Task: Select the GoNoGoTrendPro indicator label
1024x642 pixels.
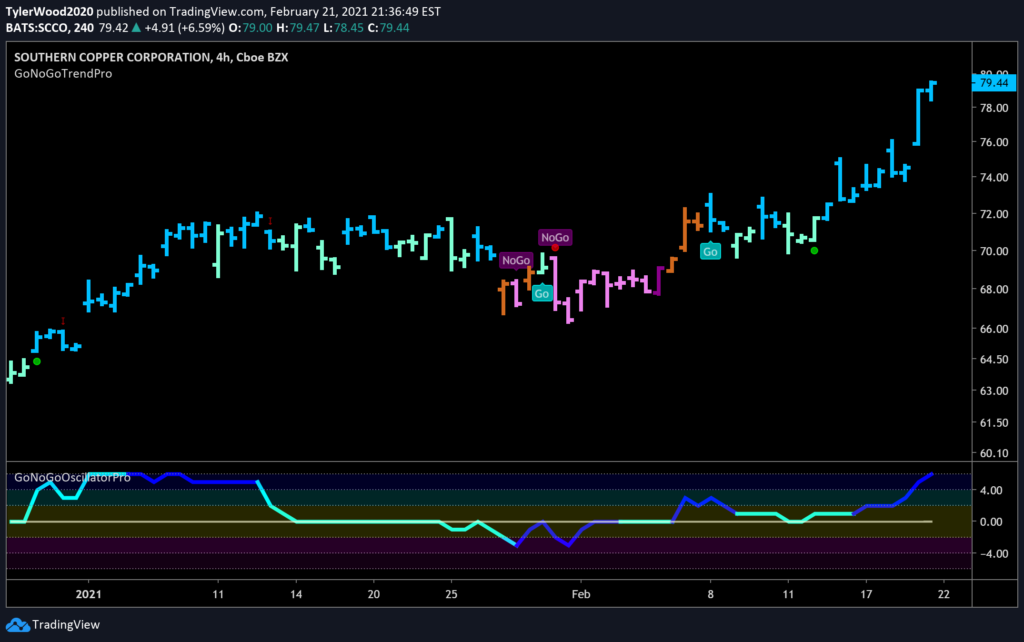Action: pyautogui.click(x=63, y=74)
